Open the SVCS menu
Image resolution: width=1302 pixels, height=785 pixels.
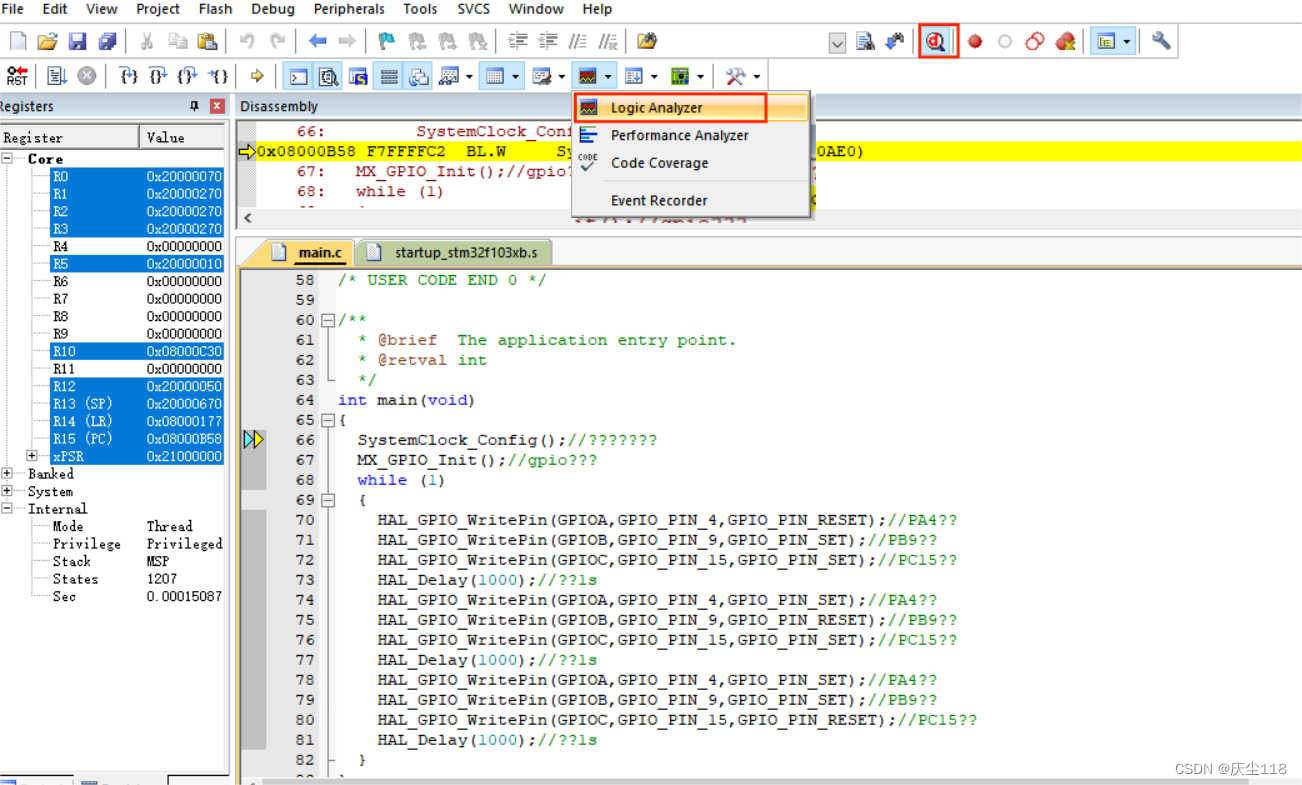click(474, 9)
